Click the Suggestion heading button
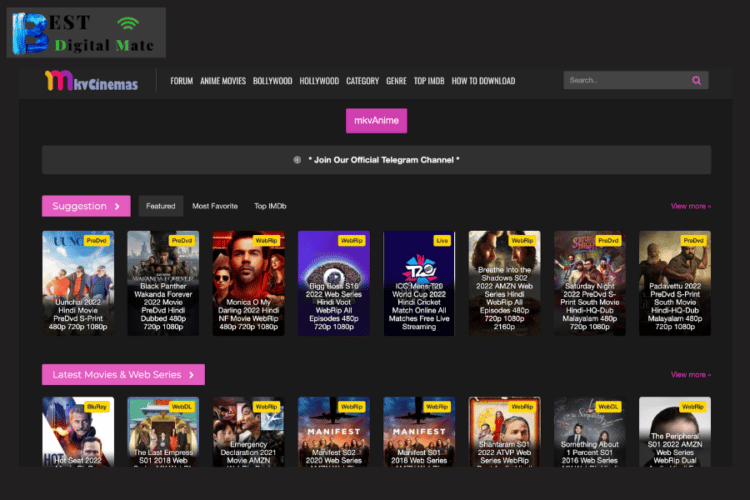The image size is (750, 500). pos(86,206)
